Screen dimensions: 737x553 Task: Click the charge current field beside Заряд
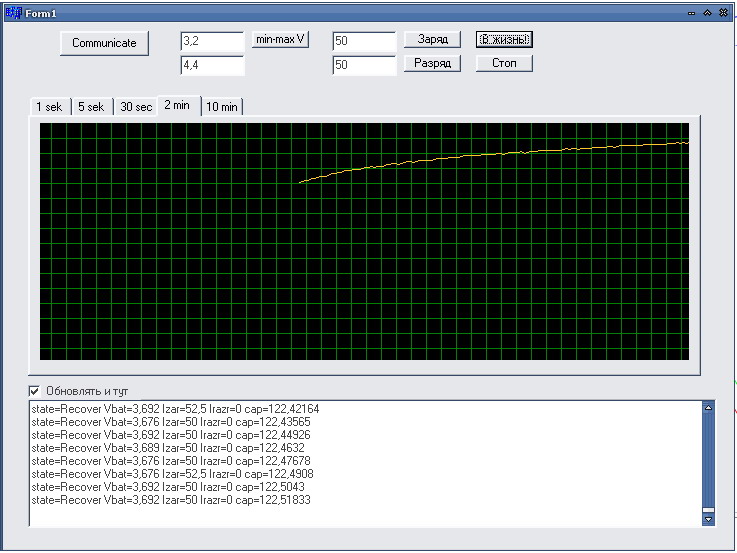[364, 41]
